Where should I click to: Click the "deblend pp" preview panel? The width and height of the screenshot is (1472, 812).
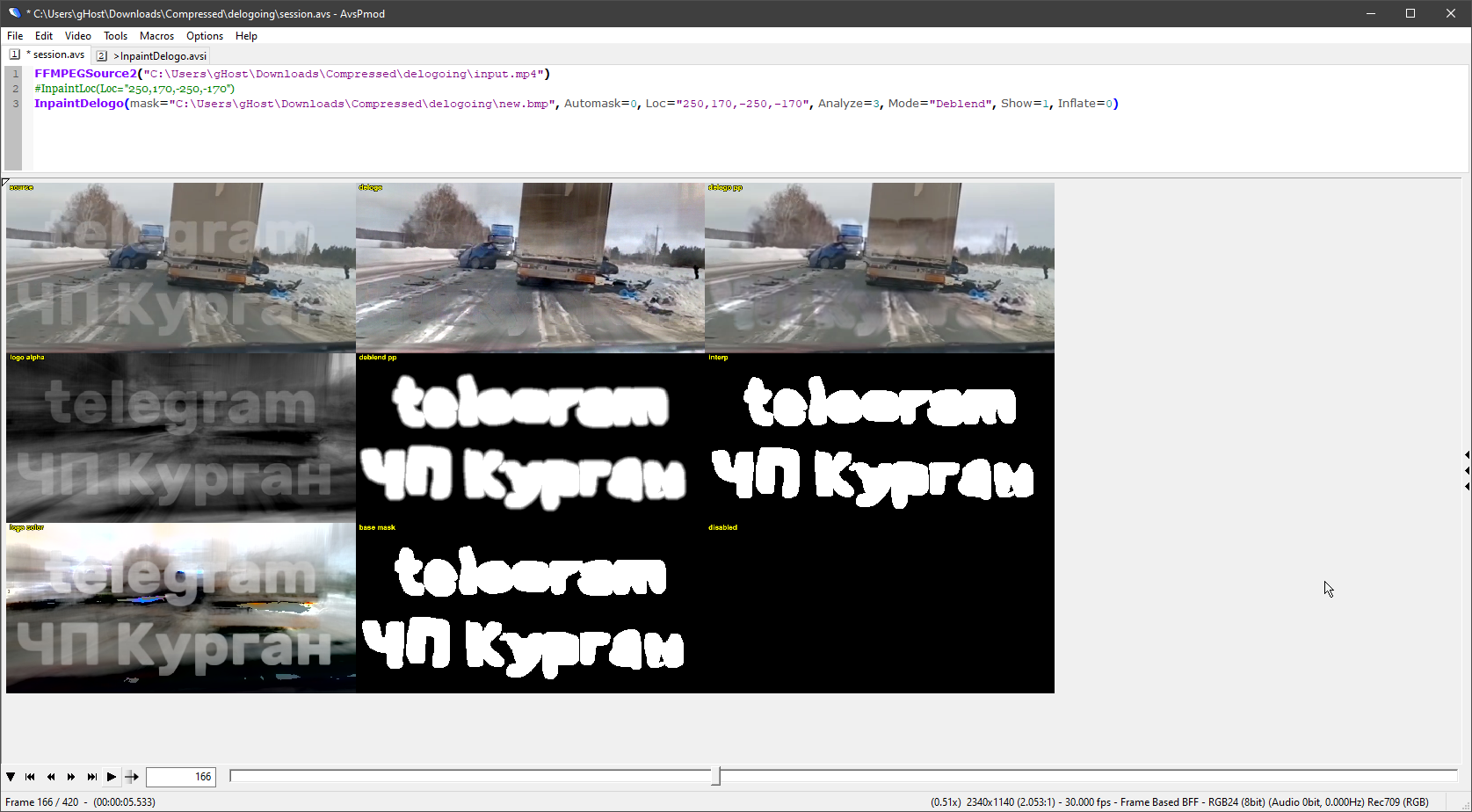(530, 438)
